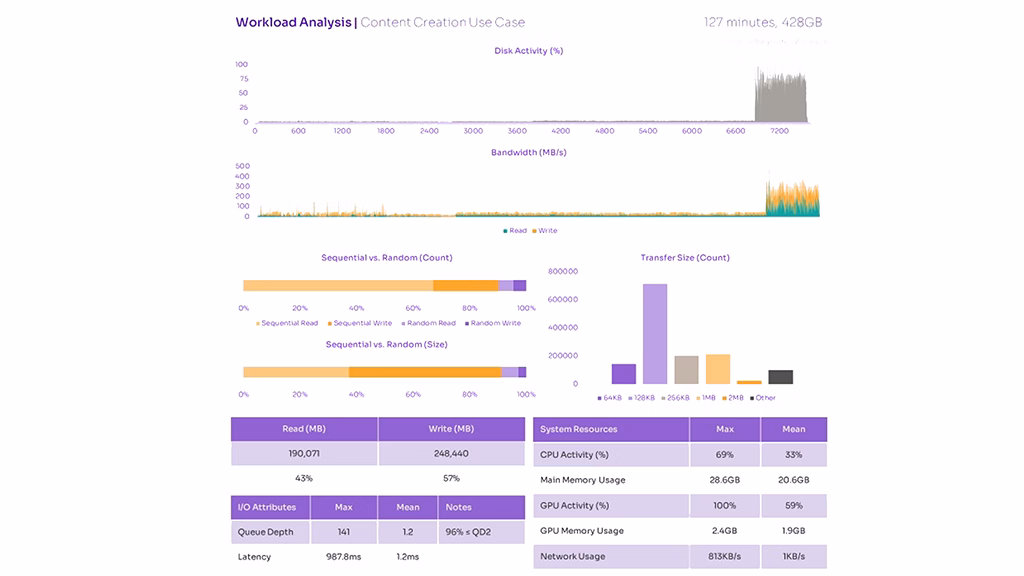Click the "Sequential Write" legend entry
Screen dimensions: 1024x576
(360, 323)
